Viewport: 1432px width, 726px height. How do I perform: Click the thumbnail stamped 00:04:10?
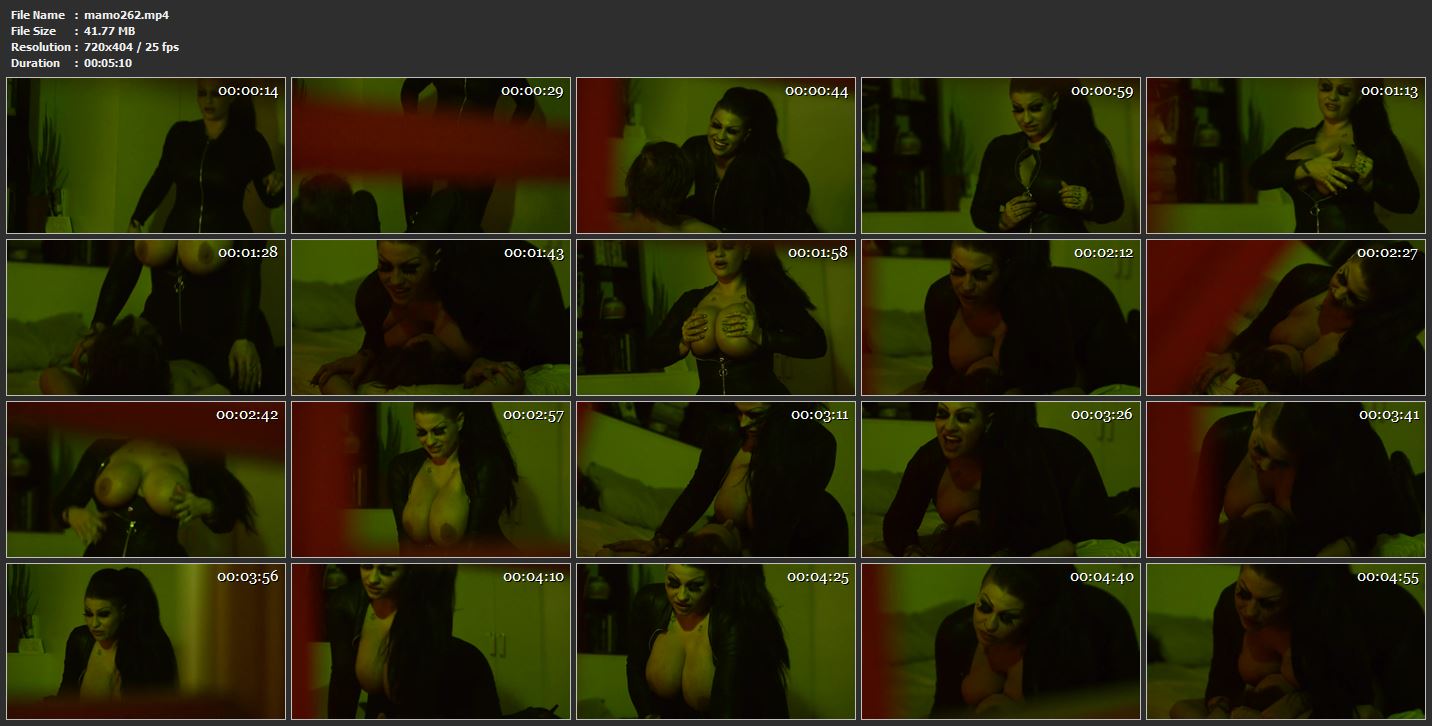[x=431, y=641]
